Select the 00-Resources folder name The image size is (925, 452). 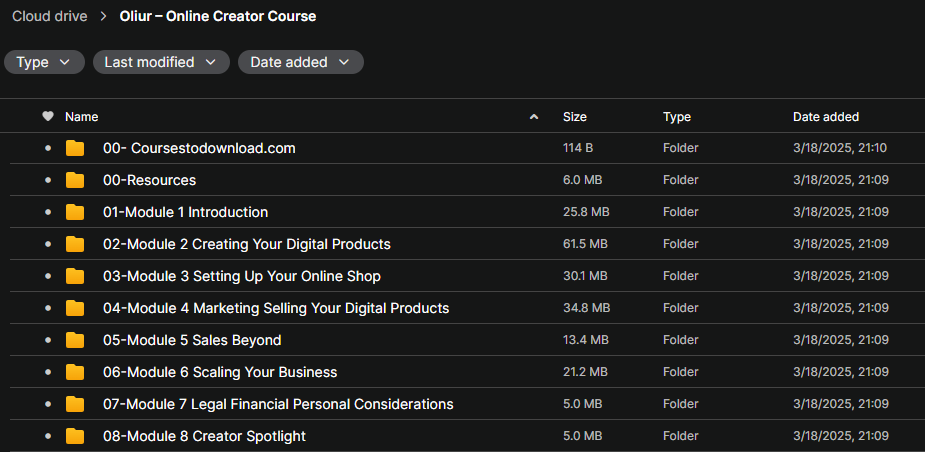tap(150, 180)
